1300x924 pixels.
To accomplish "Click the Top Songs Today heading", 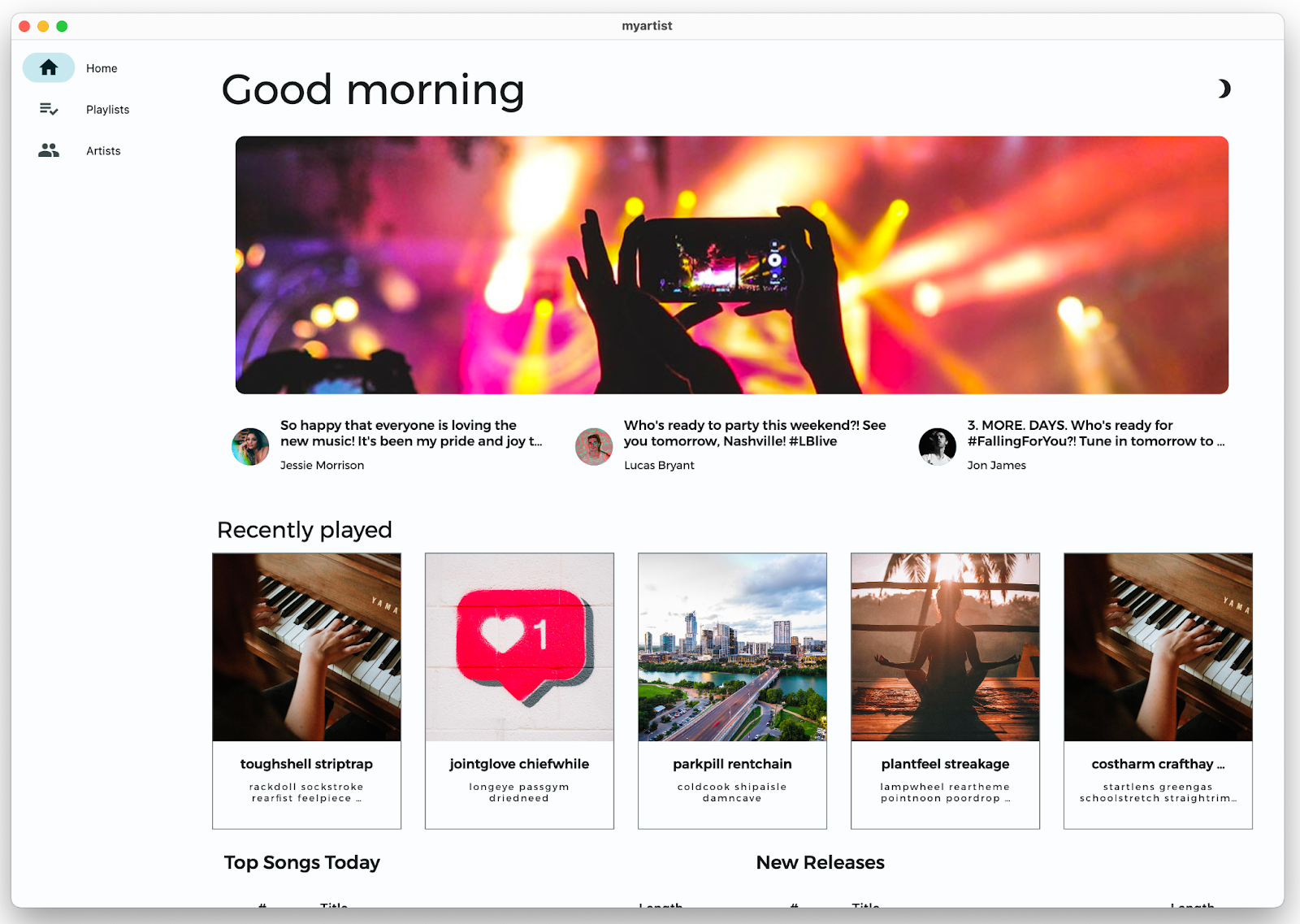I will coord(302,862).
